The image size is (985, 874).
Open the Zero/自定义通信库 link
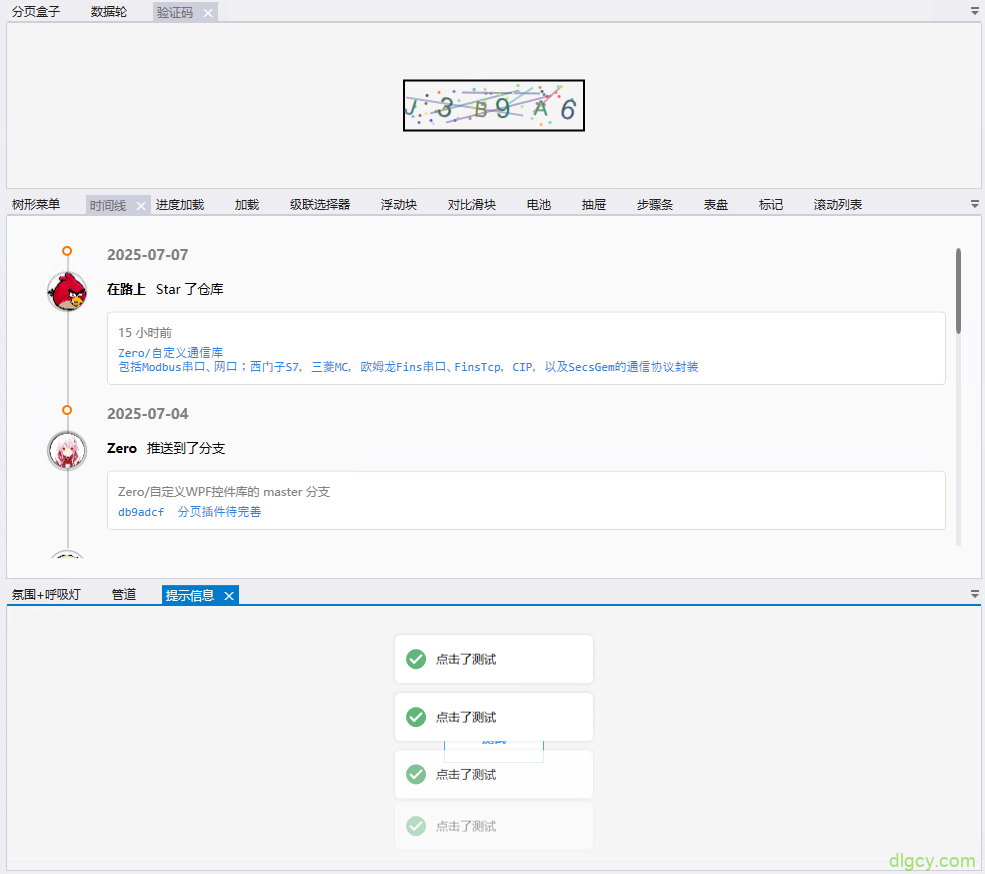170,353
